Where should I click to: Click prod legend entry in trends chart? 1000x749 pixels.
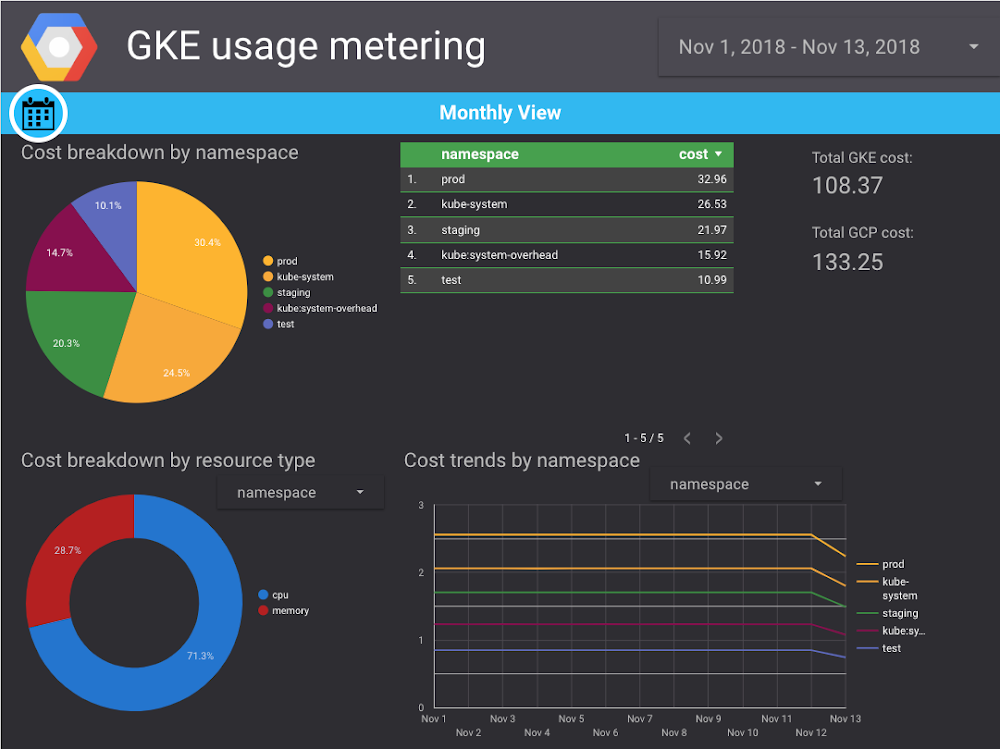[x=881, y=564]
